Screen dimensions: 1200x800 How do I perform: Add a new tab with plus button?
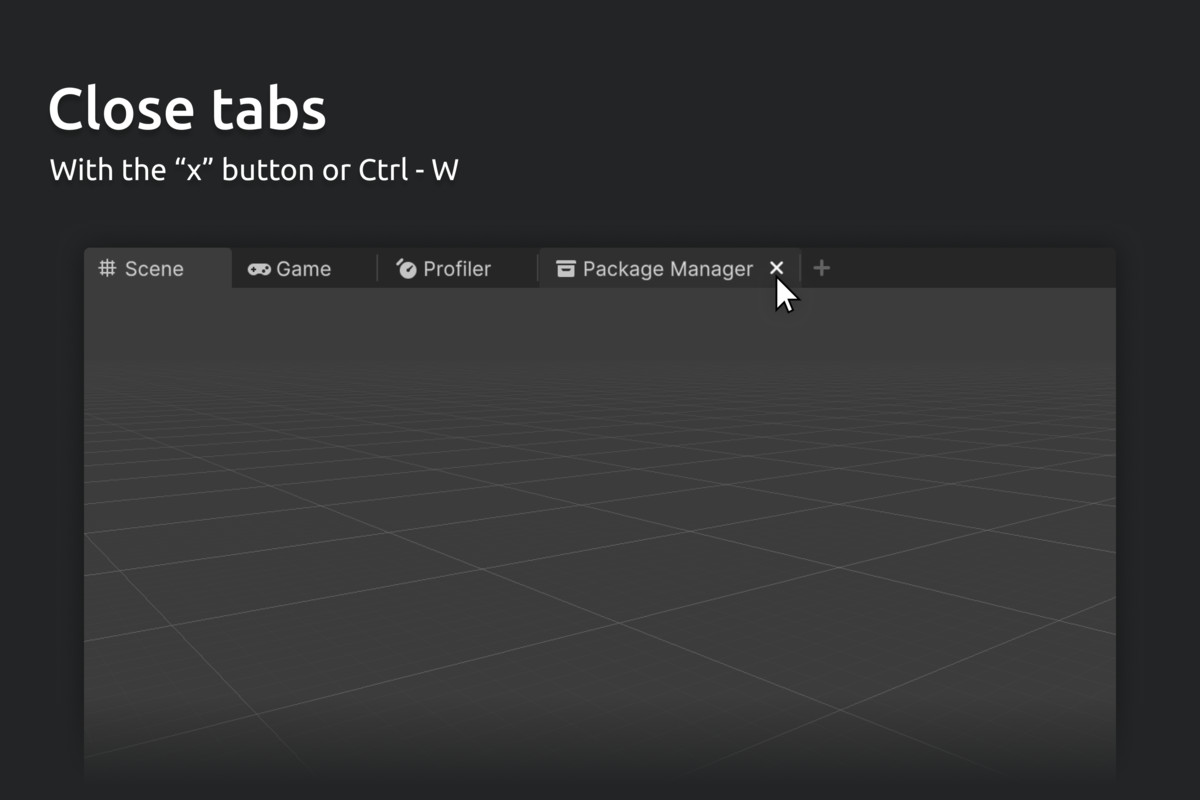(x=821, y=268)
